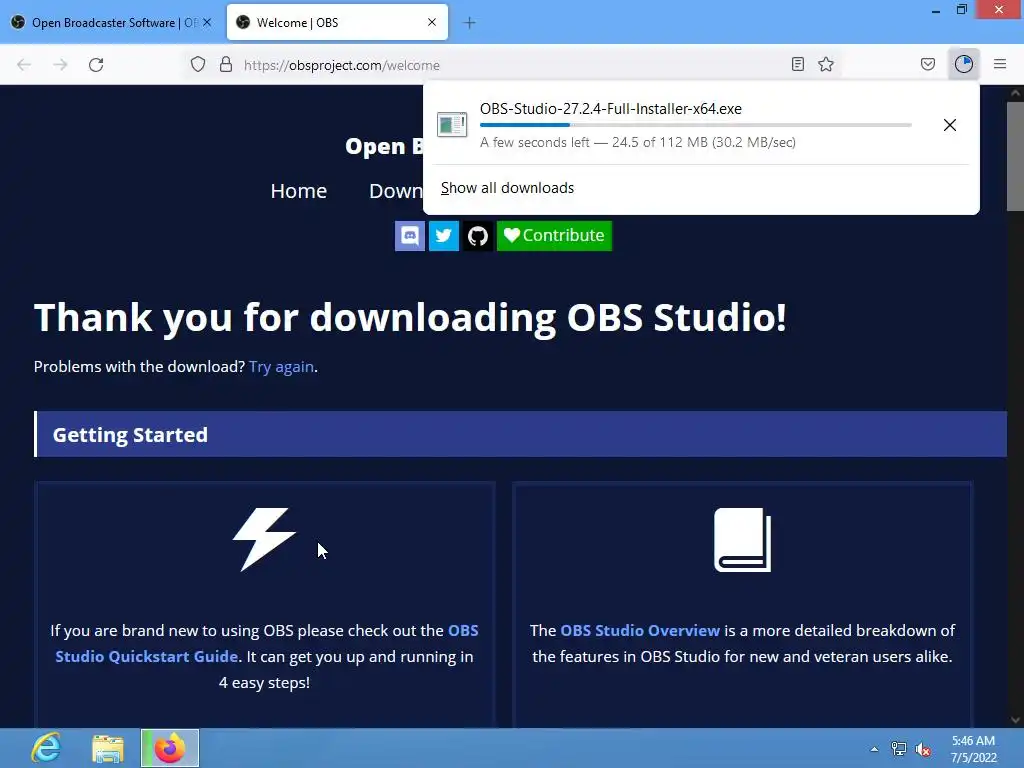
Task: Click the book overview icon
Action: coord(743,539)
